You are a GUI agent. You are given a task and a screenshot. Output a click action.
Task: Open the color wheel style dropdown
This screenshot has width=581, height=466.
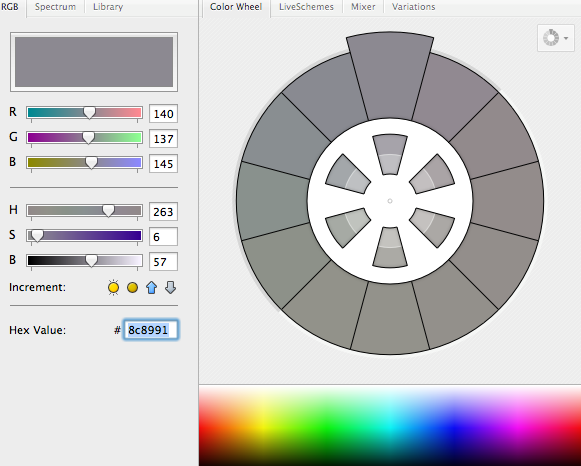(x=555, y=38)
